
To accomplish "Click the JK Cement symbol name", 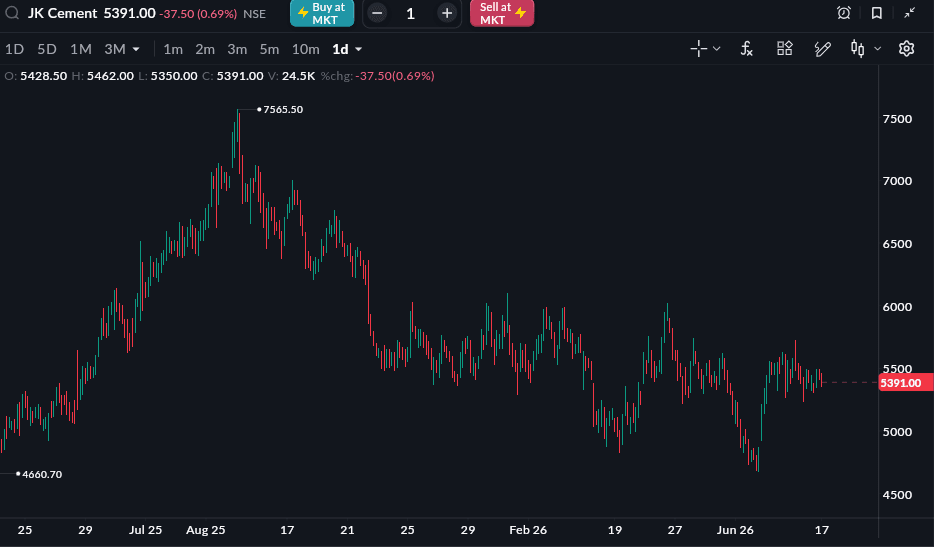I will [63, 13].
